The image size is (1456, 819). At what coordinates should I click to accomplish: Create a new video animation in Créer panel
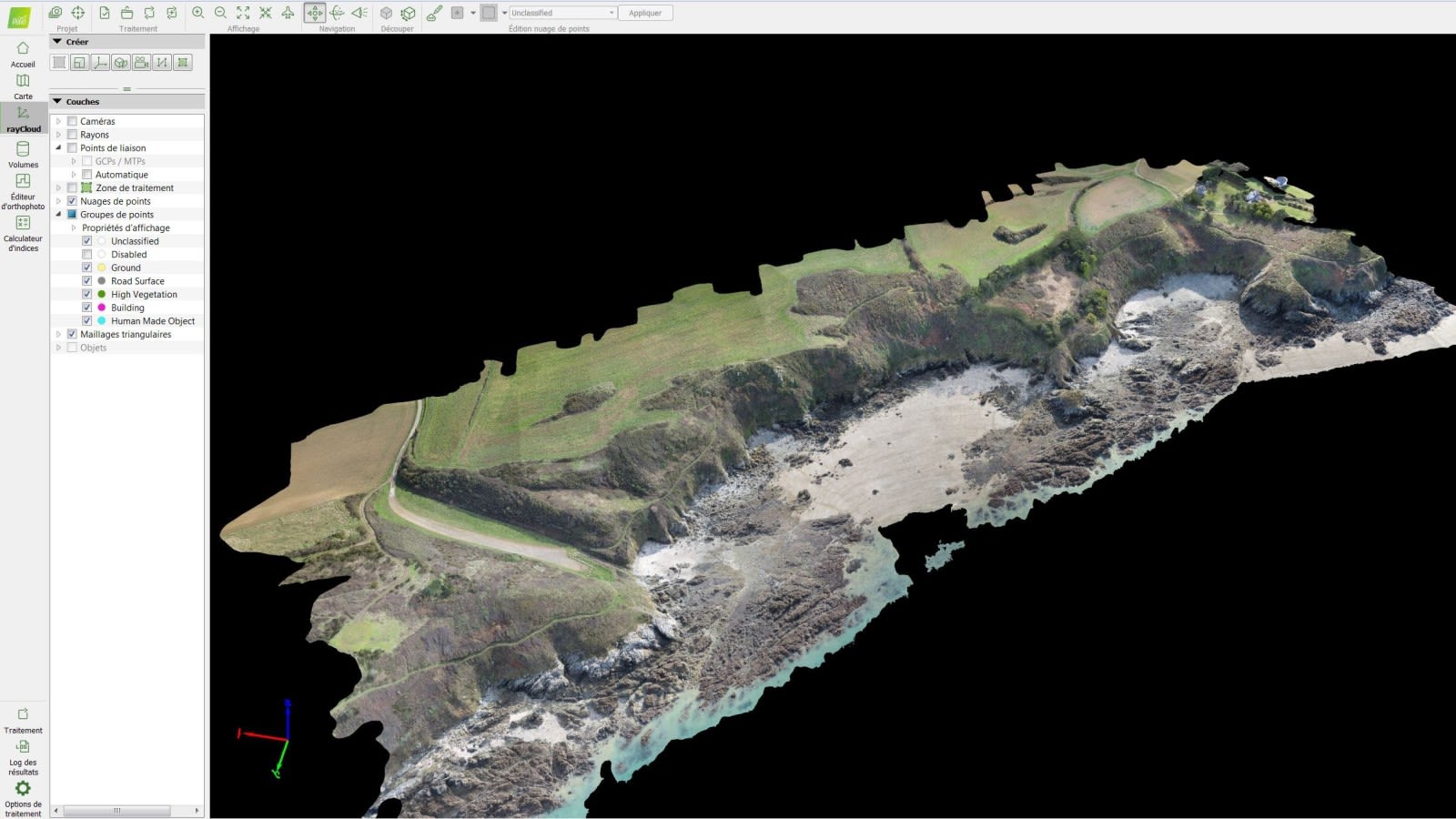139,62
